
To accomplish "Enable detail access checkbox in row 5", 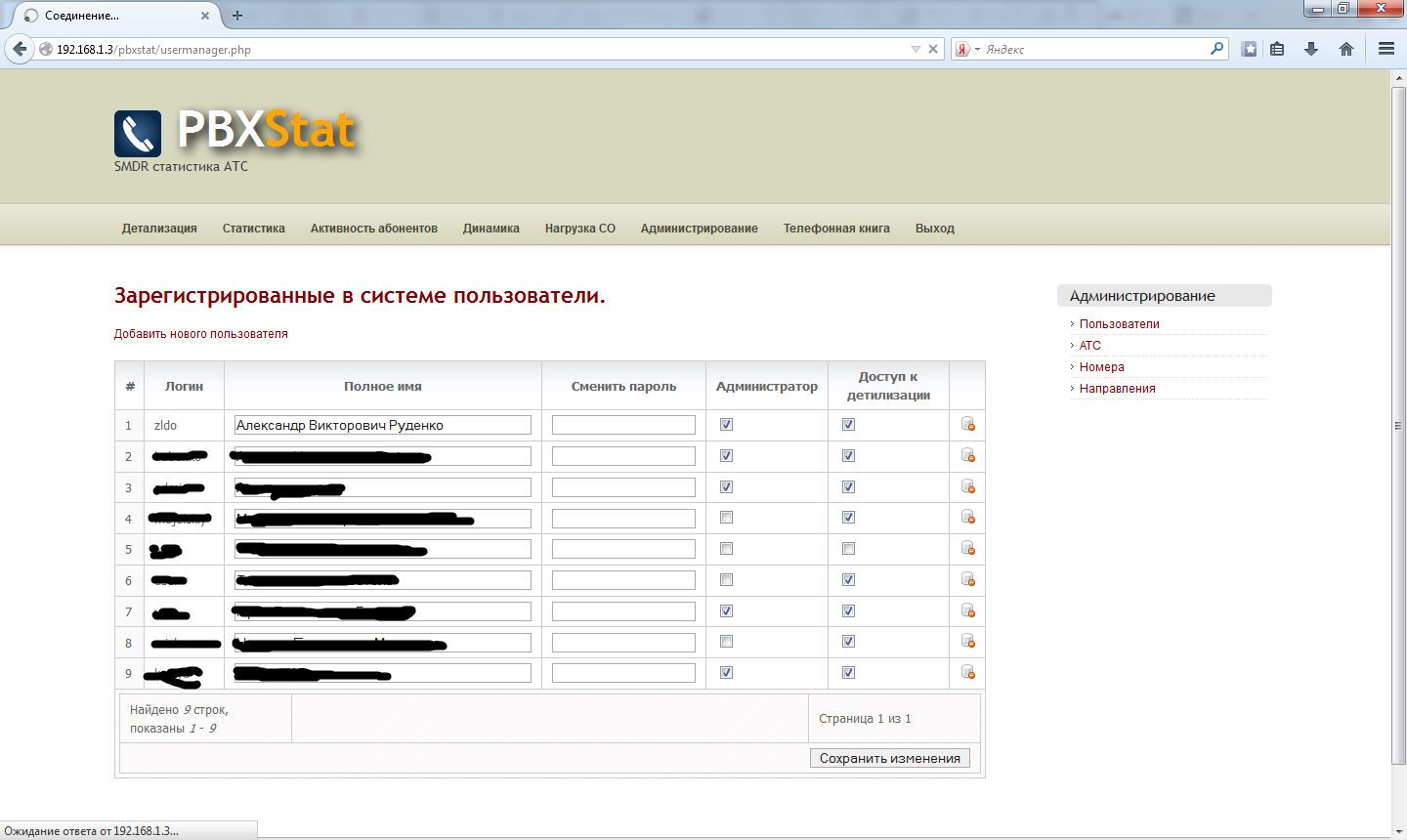I will point(848,548).
